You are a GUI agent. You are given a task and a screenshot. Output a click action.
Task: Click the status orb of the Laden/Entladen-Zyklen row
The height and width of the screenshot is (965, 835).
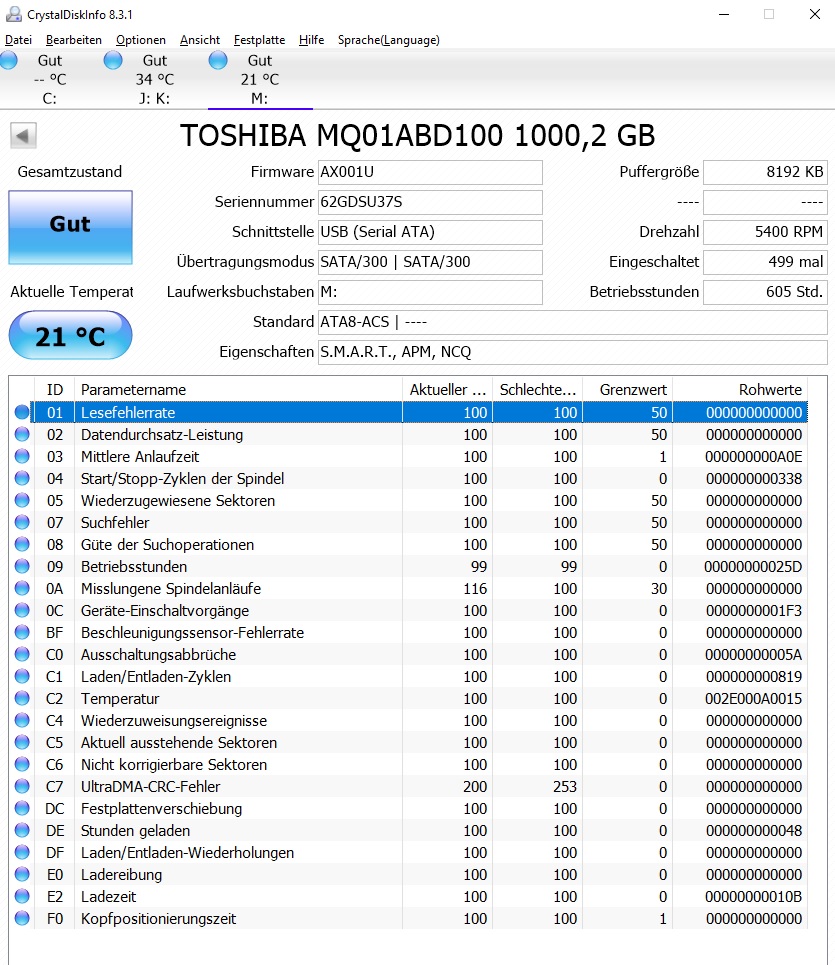(22, 676)
